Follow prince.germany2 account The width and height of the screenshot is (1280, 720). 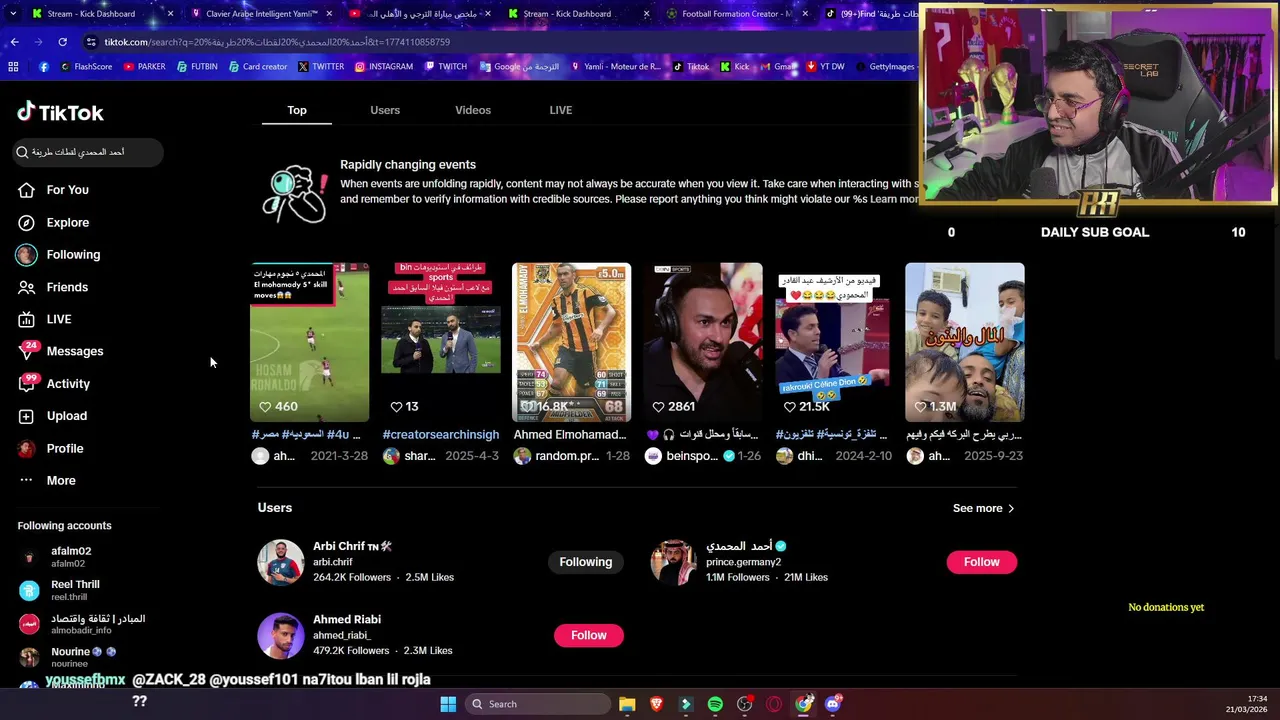pos(982,562)
